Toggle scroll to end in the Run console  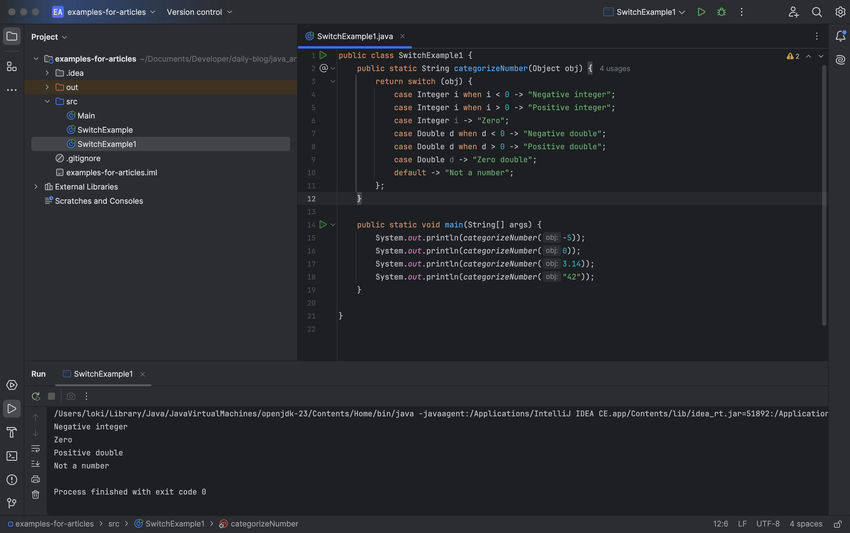pos(36,464)
